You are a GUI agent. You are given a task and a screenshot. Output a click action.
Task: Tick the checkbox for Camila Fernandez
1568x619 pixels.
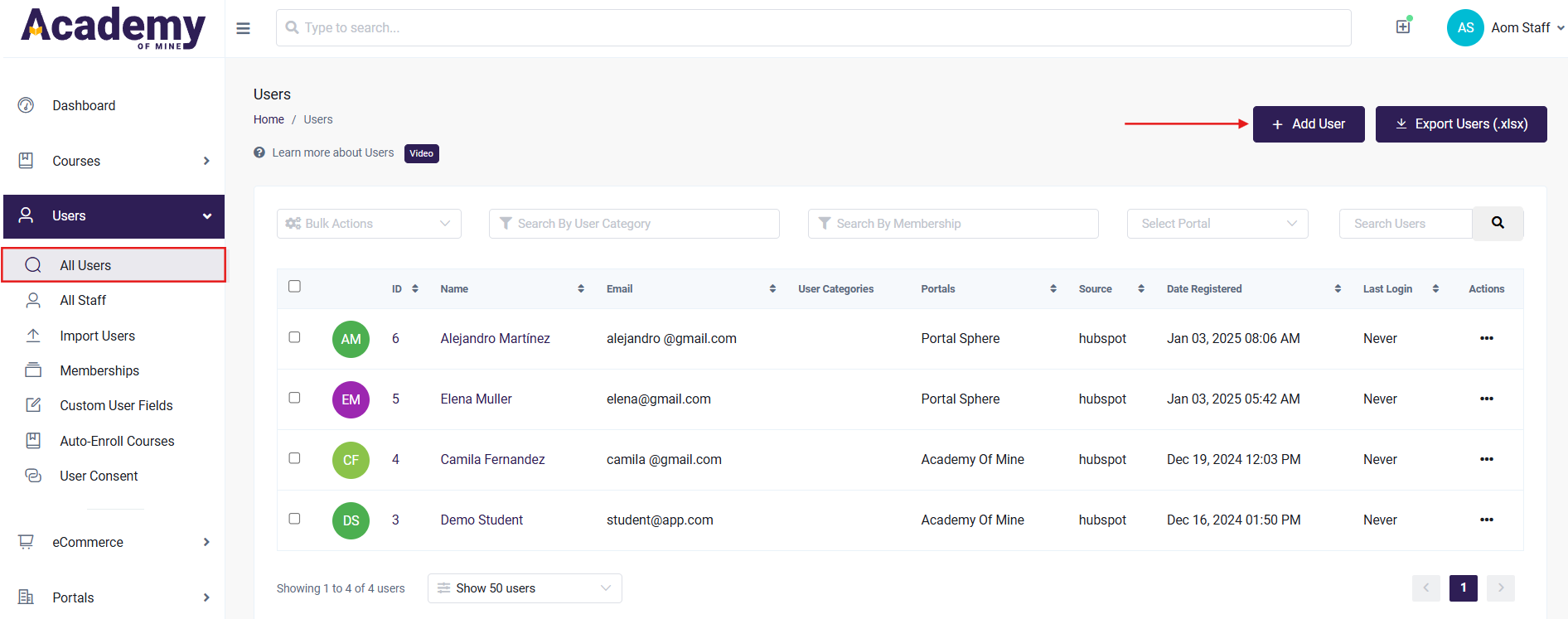(294, 458)
